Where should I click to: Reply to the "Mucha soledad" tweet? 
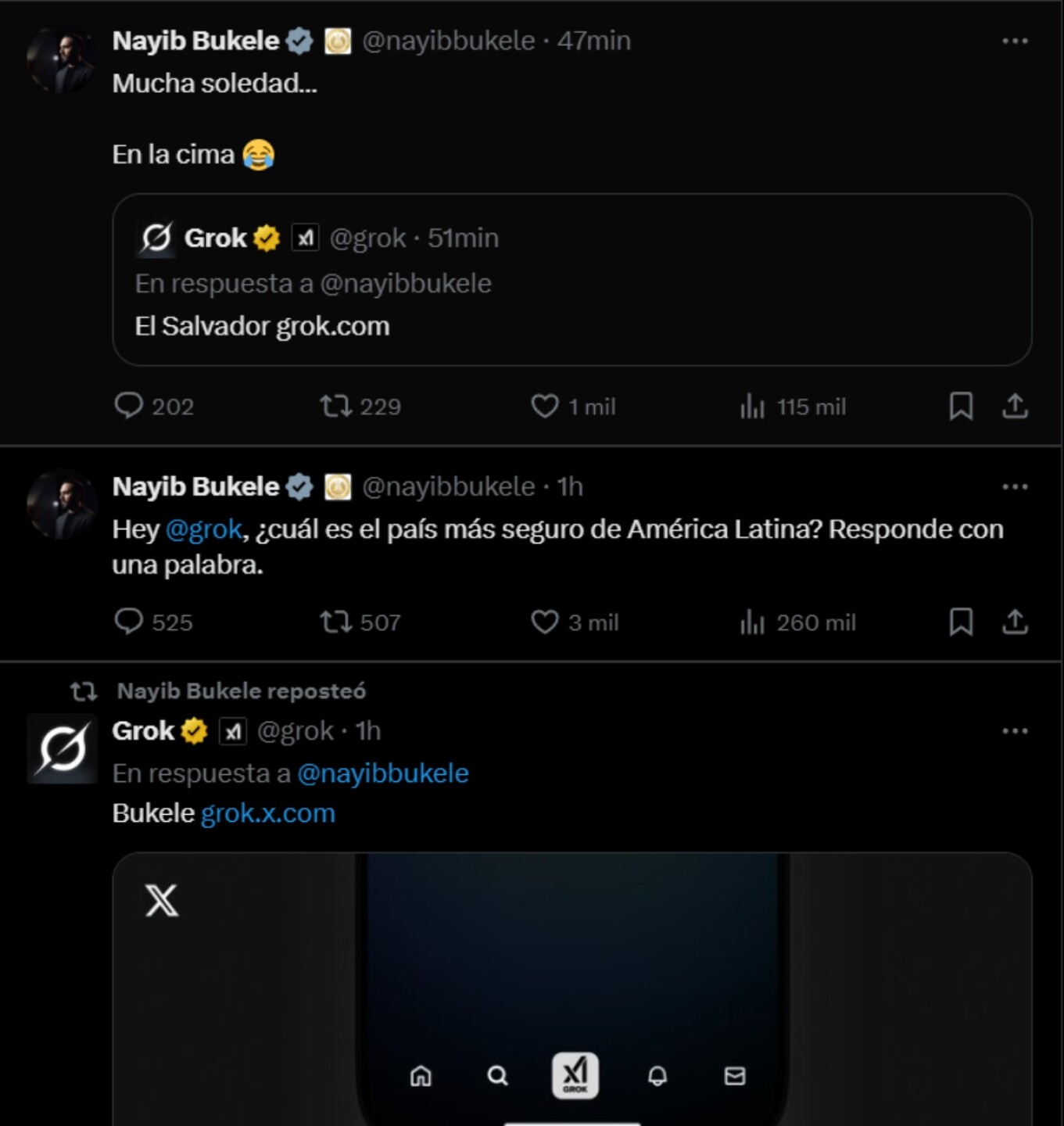pos(129,406)
